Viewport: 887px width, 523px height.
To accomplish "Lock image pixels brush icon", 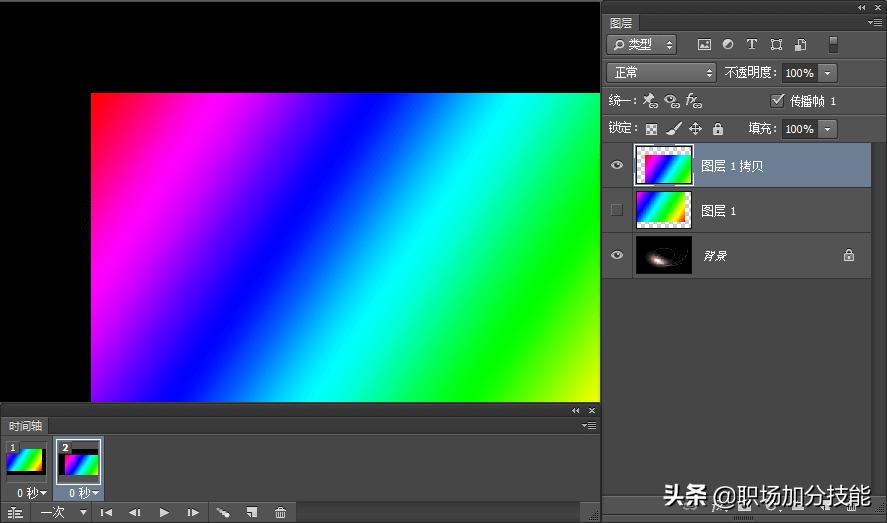I will (674, 129).
